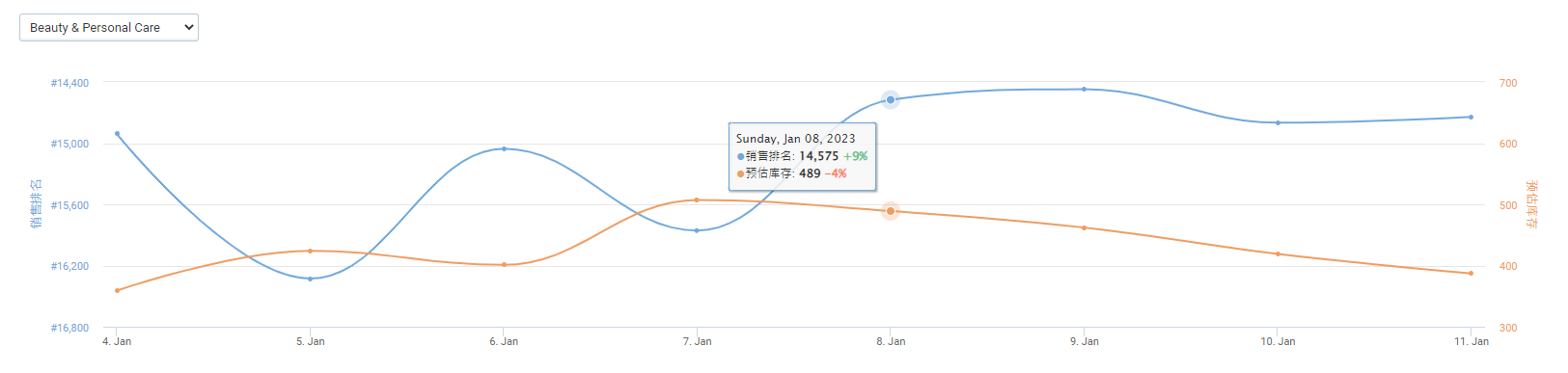Open the Beauty & Personal Care dropdown
1568x373 pixels.
click(109, 27)
